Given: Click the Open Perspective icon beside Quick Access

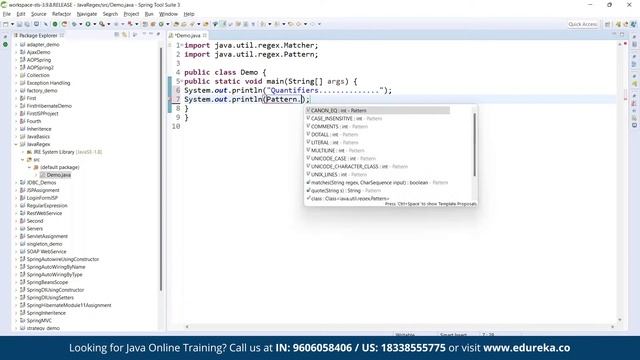Looking at the screenshot, I should (x=607, y=24).
